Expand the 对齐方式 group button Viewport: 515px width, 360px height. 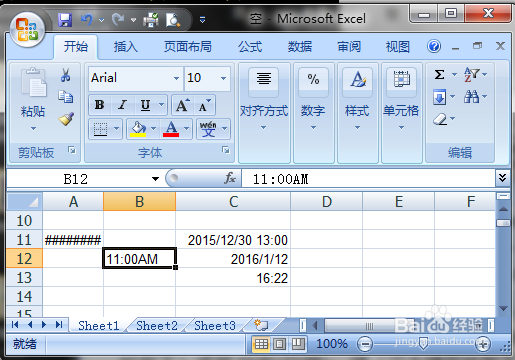264,113
